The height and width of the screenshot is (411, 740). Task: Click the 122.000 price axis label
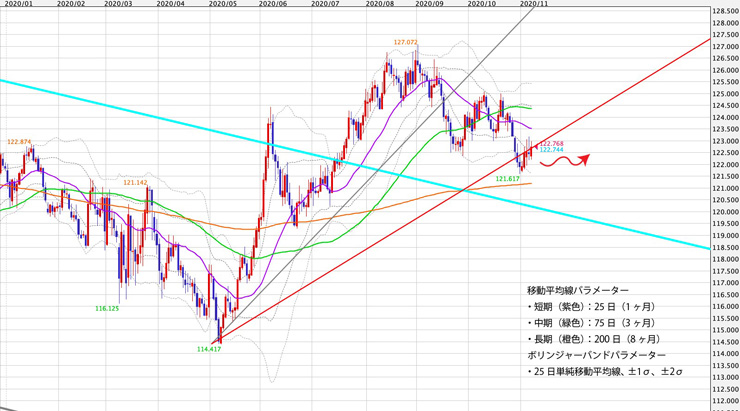click(726, 165)
